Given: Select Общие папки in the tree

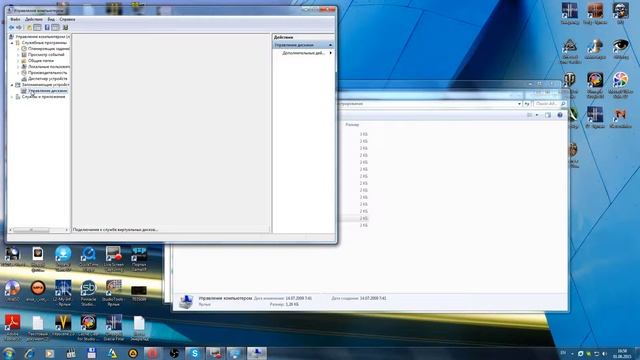Looking at the screenshot, I should tap(41, 60).
